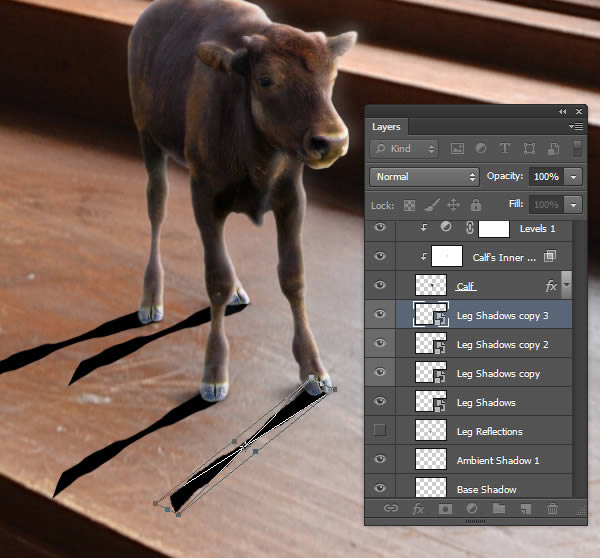The width and height of the screenshot is (600, 558).
Task: Expand the Calf layer effects arrow
Action: pos(566,285)
